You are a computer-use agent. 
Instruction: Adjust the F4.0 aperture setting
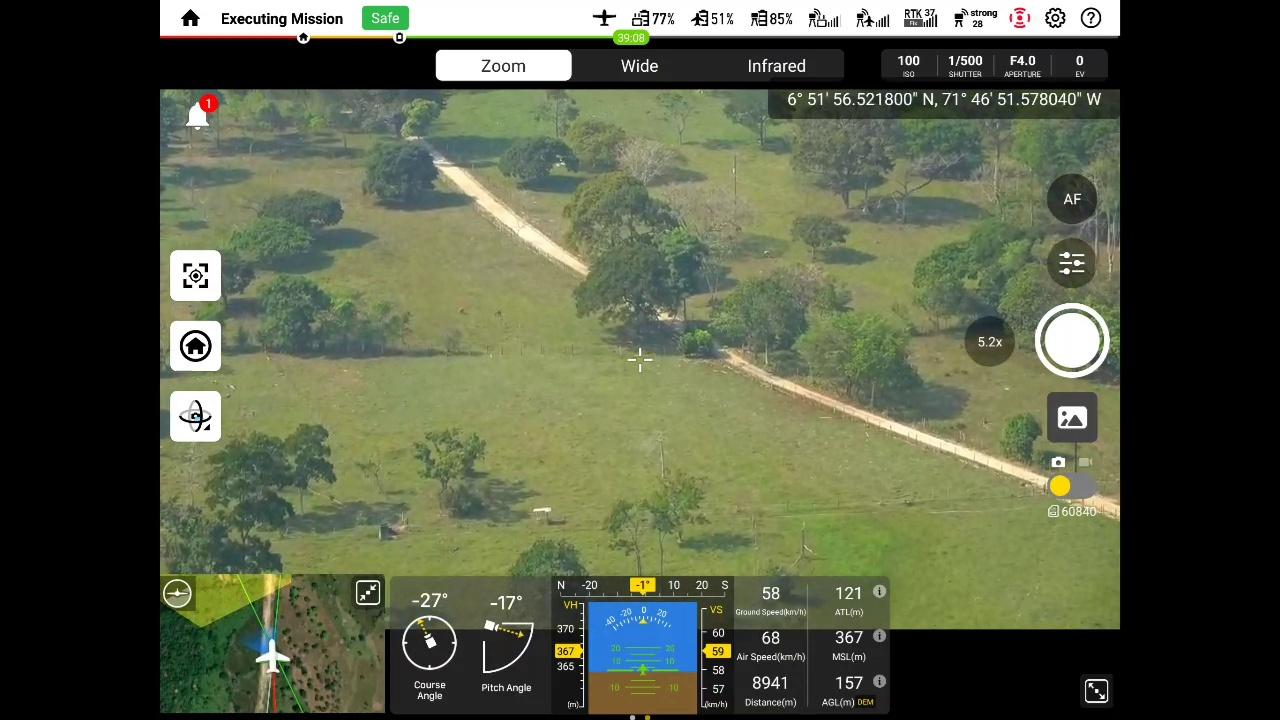point(1022,66)
